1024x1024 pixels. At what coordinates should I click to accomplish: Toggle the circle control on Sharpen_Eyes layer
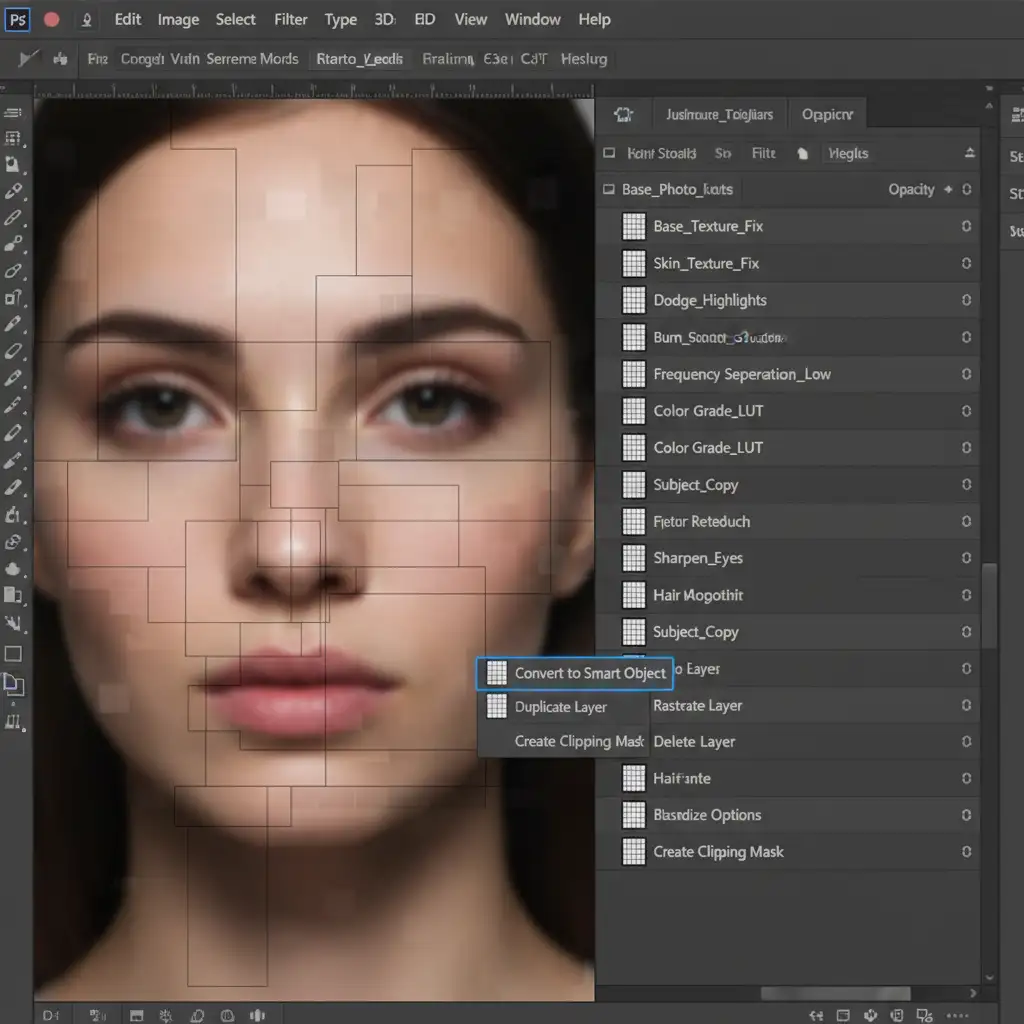point(966,558)
